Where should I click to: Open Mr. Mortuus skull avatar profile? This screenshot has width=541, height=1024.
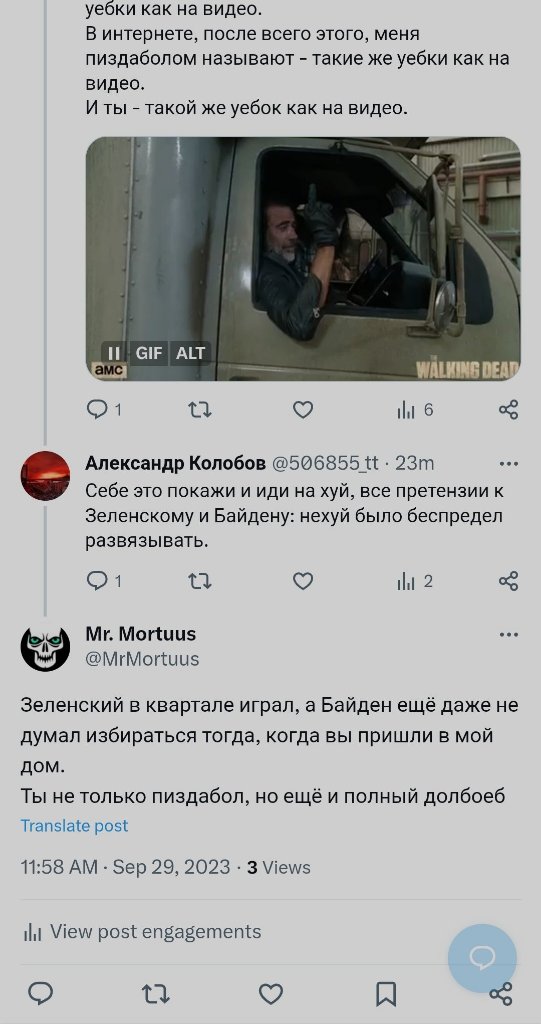45,648
